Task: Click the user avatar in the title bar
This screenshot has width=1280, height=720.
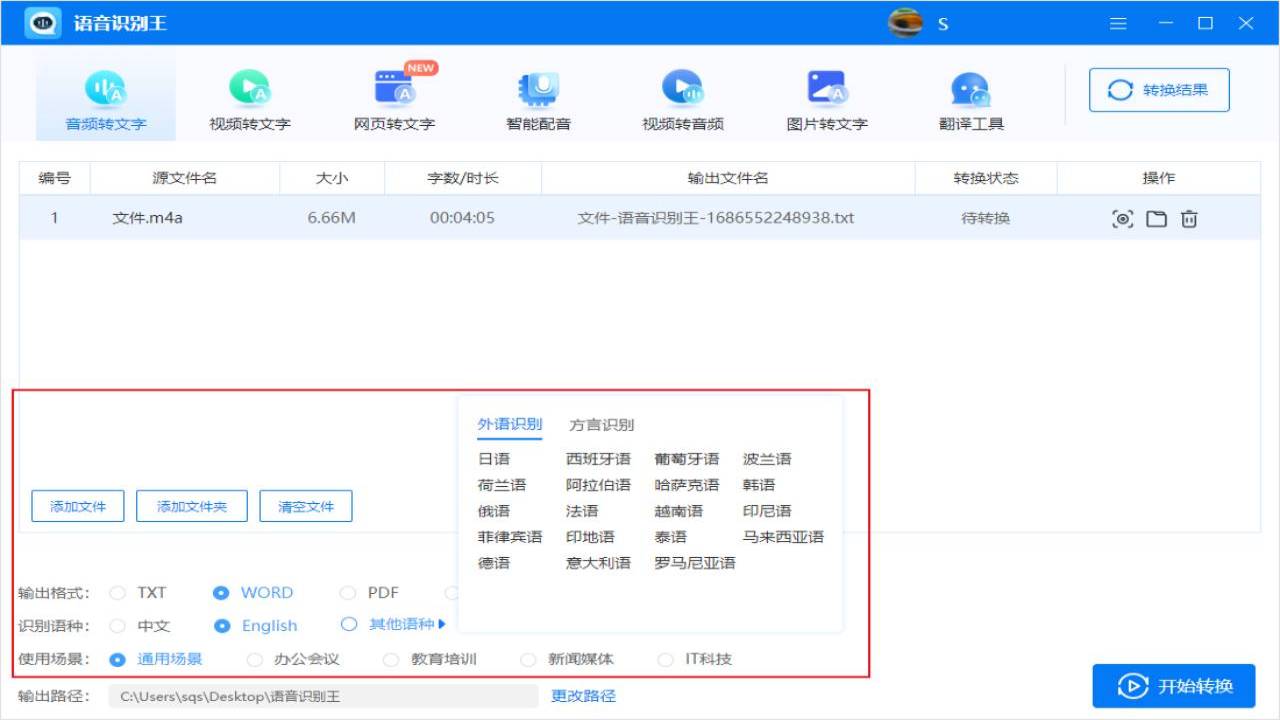Action: tap(905, 22)
